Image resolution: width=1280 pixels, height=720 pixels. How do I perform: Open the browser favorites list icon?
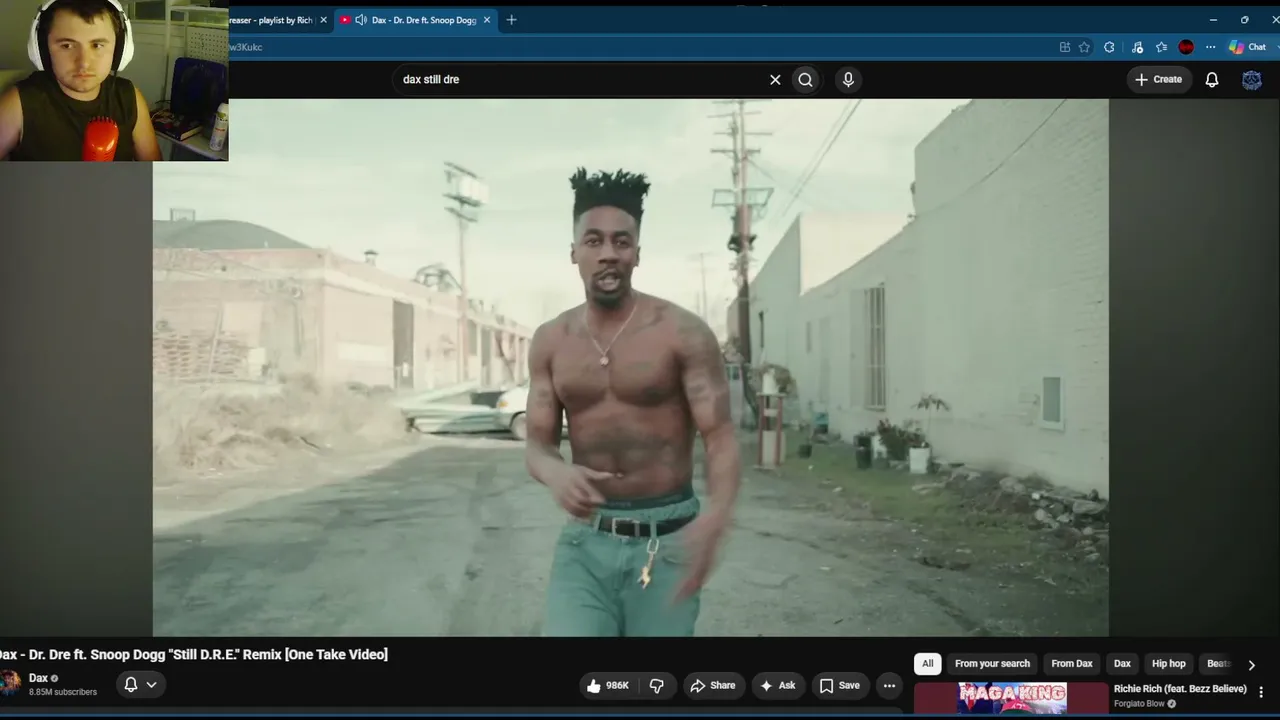tap(1161, 47)
